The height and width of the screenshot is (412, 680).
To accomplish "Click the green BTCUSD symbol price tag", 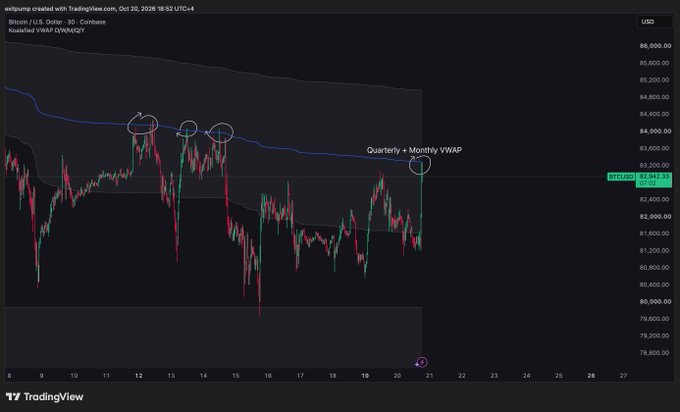I will [x=621, y=177].
